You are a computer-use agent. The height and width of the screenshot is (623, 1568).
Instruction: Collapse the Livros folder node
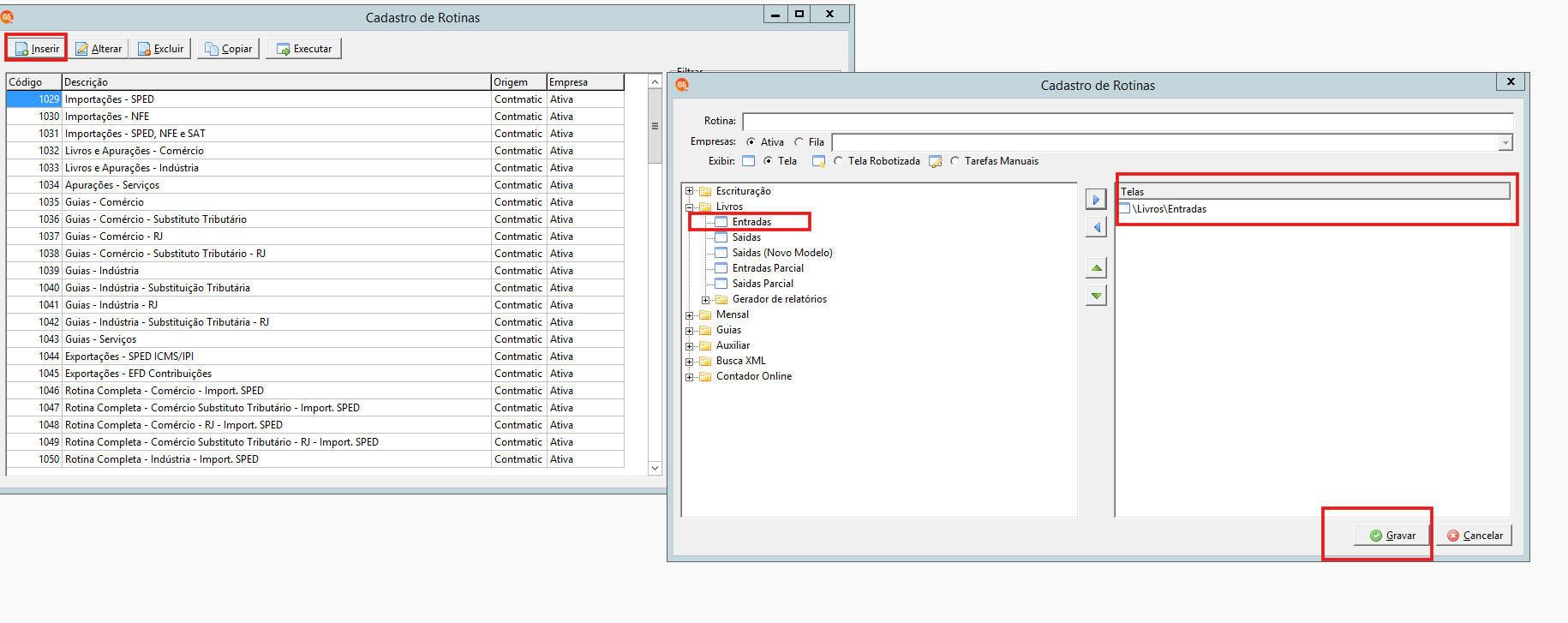[x=689, y=207]
